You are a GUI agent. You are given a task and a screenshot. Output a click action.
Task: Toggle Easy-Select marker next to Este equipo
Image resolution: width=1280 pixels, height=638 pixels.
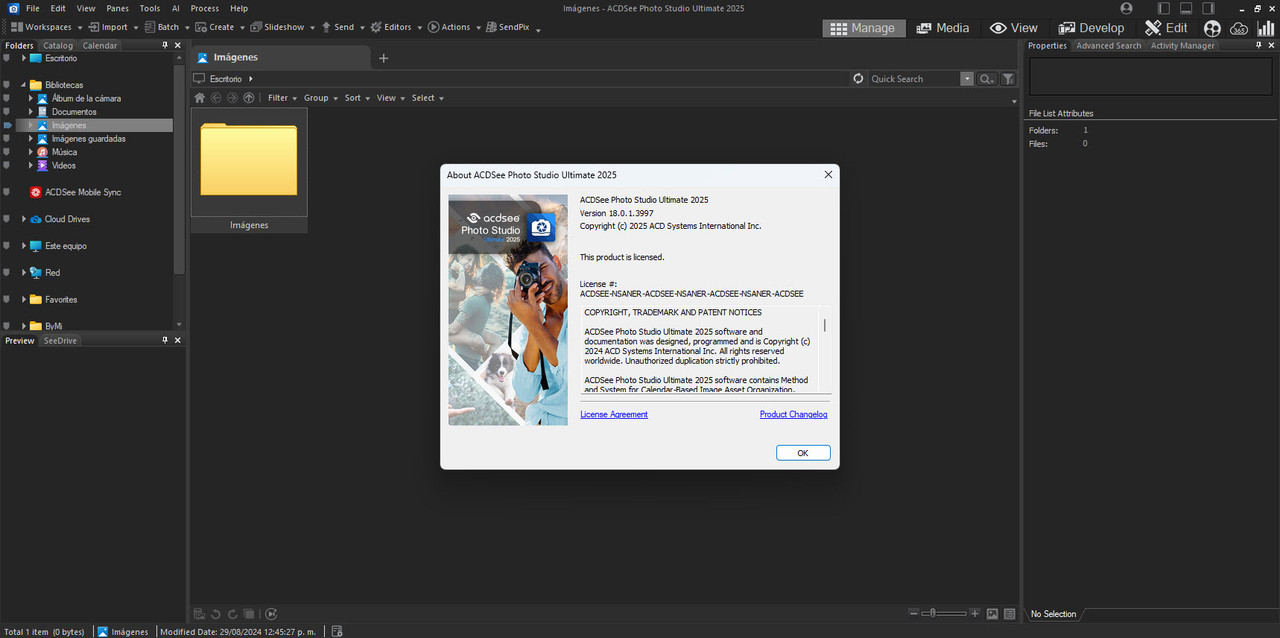pos(7,246)
